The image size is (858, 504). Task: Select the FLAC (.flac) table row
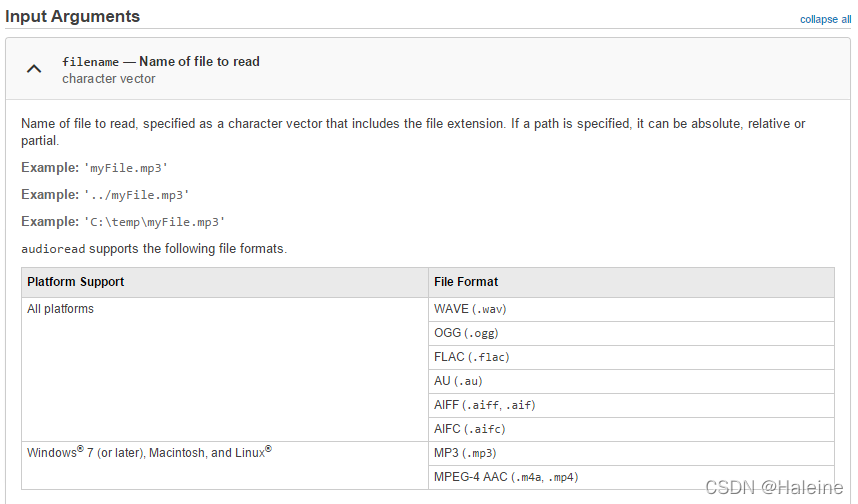631,357
